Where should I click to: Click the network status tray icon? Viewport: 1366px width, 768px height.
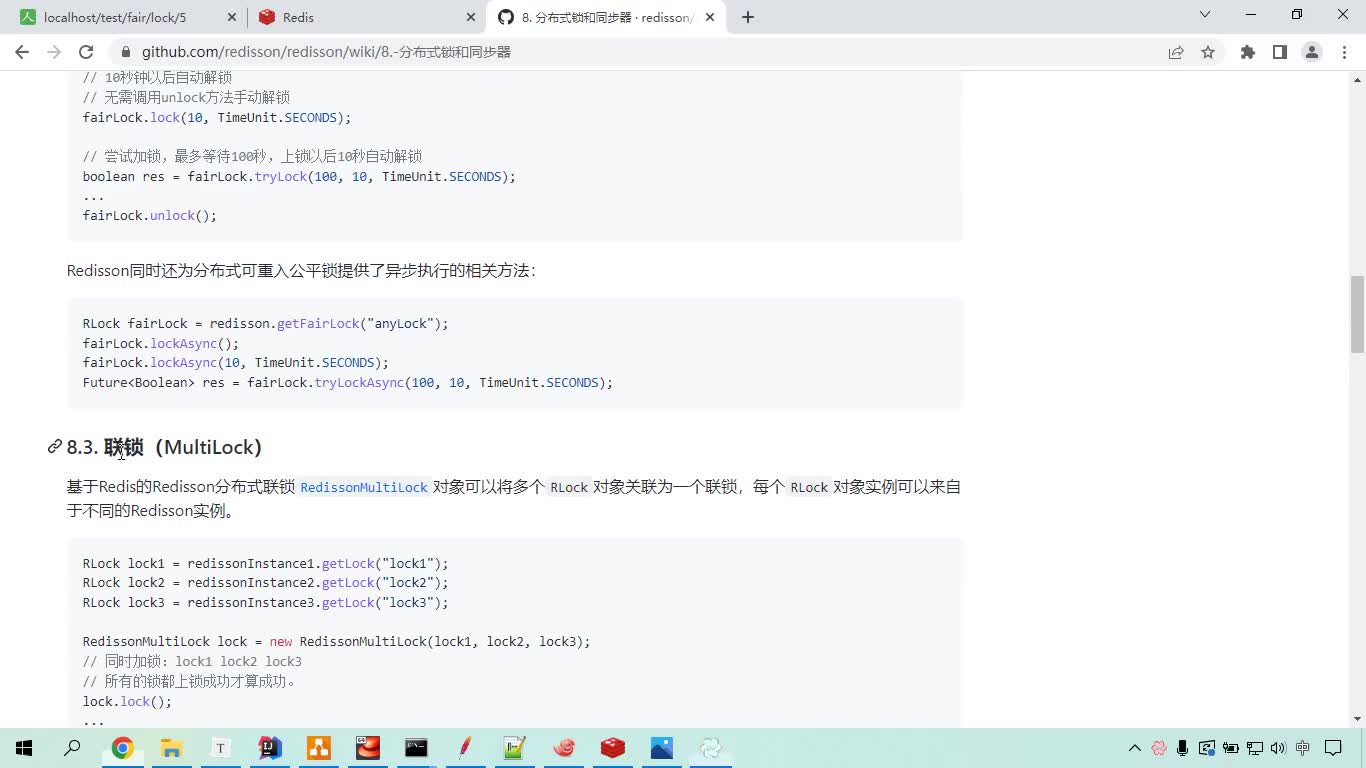click(x=1255, y=748)
